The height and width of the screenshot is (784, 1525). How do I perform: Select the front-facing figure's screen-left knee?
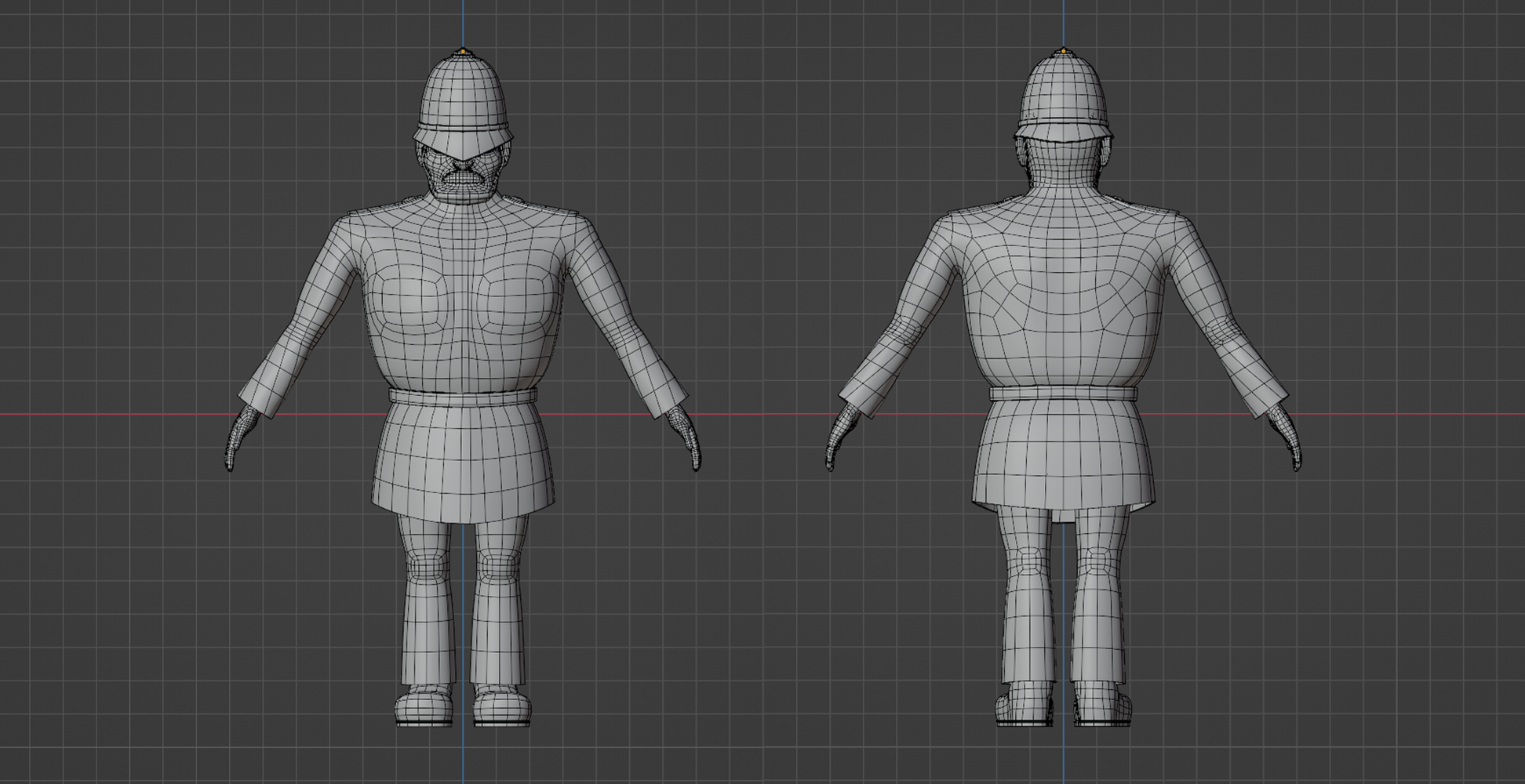click(x=425, y=566)
